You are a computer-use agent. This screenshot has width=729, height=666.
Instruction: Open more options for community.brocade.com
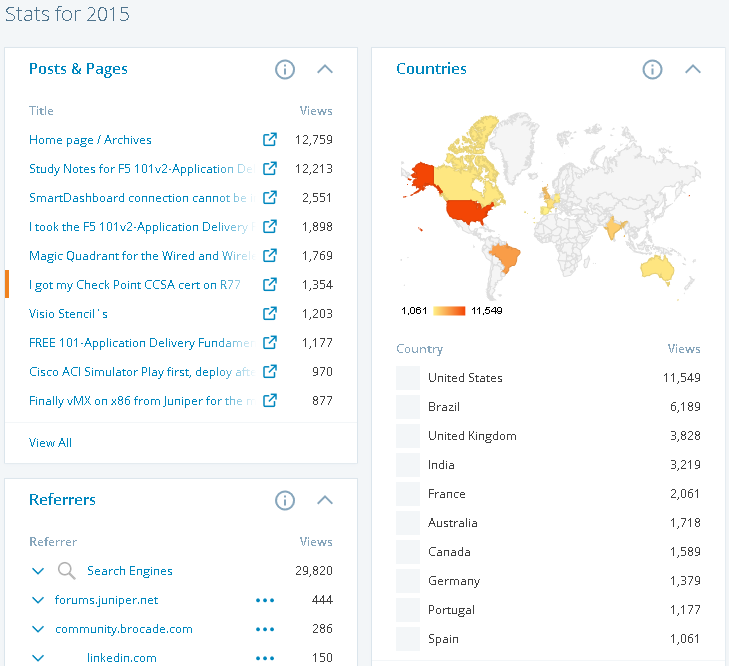pyautogui.click(x=265, y=629)
